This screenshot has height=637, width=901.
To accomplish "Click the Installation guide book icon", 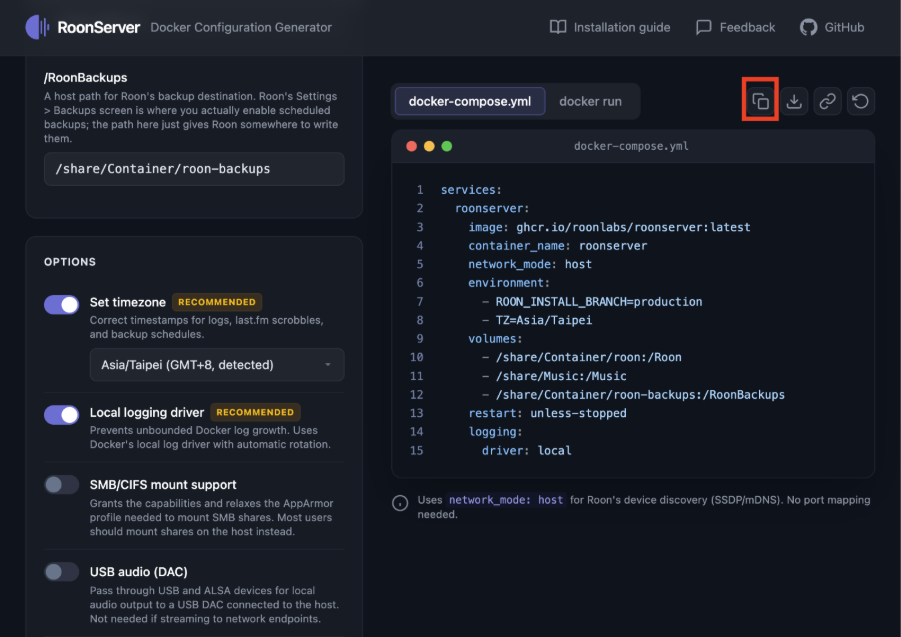I will click(557, 27).
